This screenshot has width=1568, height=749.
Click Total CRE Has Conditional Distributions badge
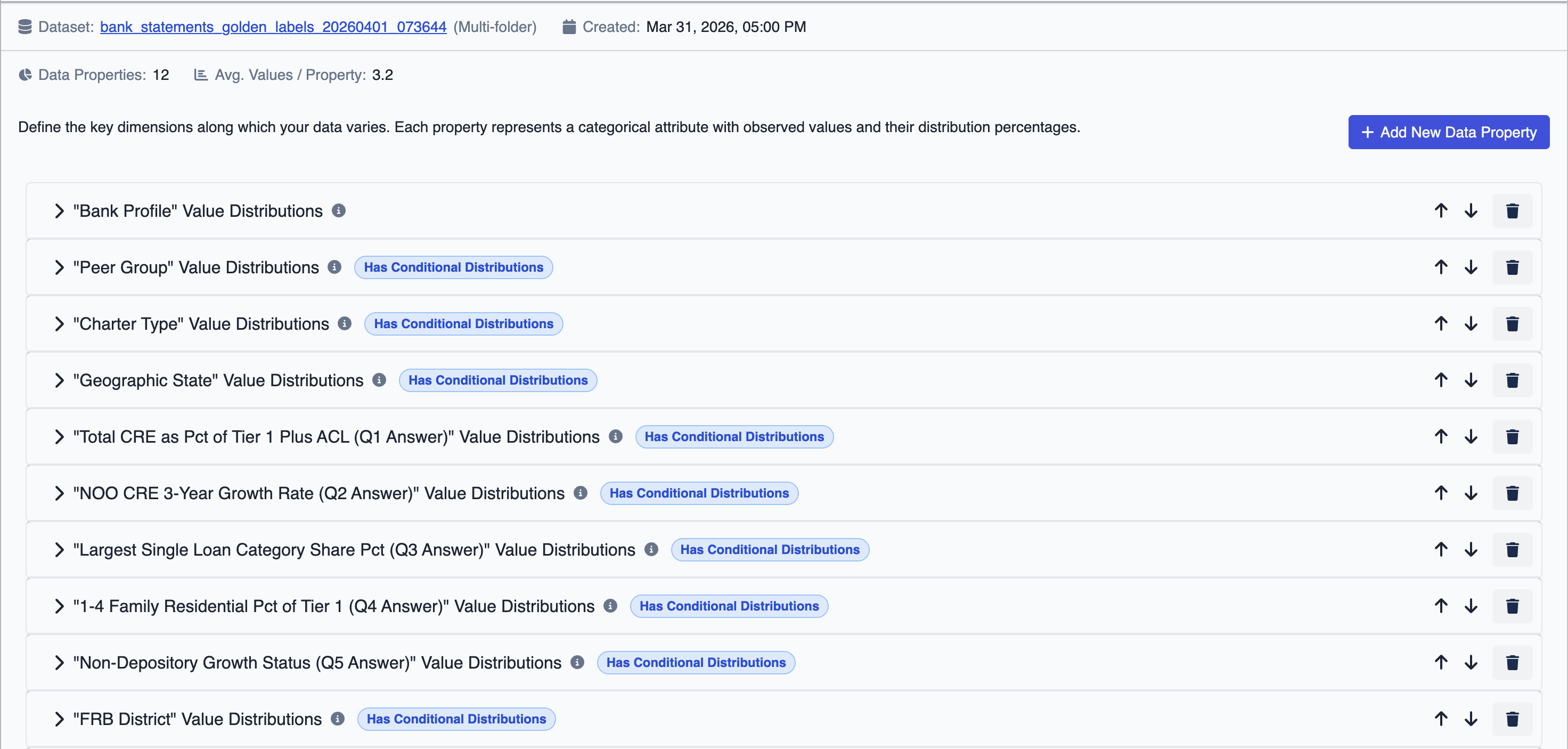pos(733,437)
